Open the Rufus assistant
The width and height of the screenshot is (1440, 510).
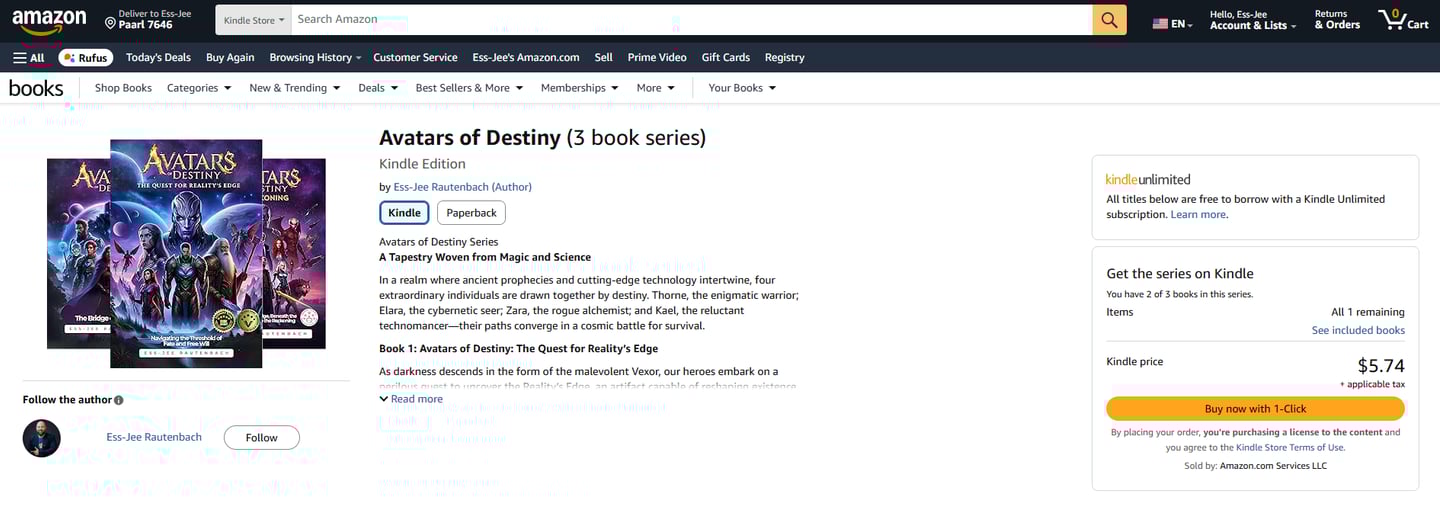(x=85, y=58)
